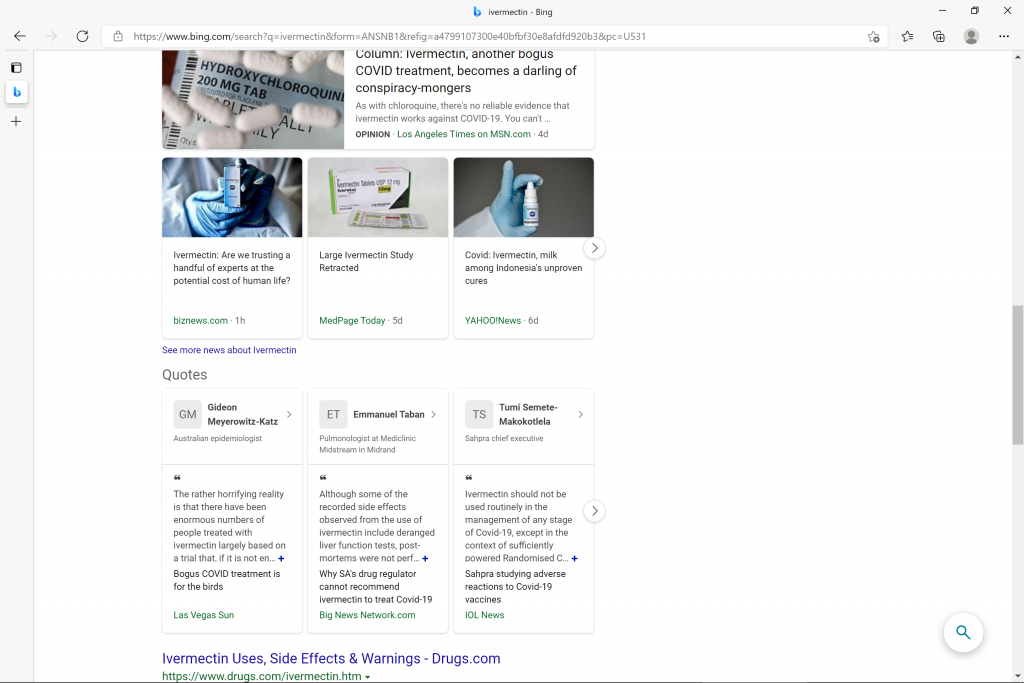This screenshot has width=1024, height=683.
Task: Go back to the previous page
Action: [20, 37]
